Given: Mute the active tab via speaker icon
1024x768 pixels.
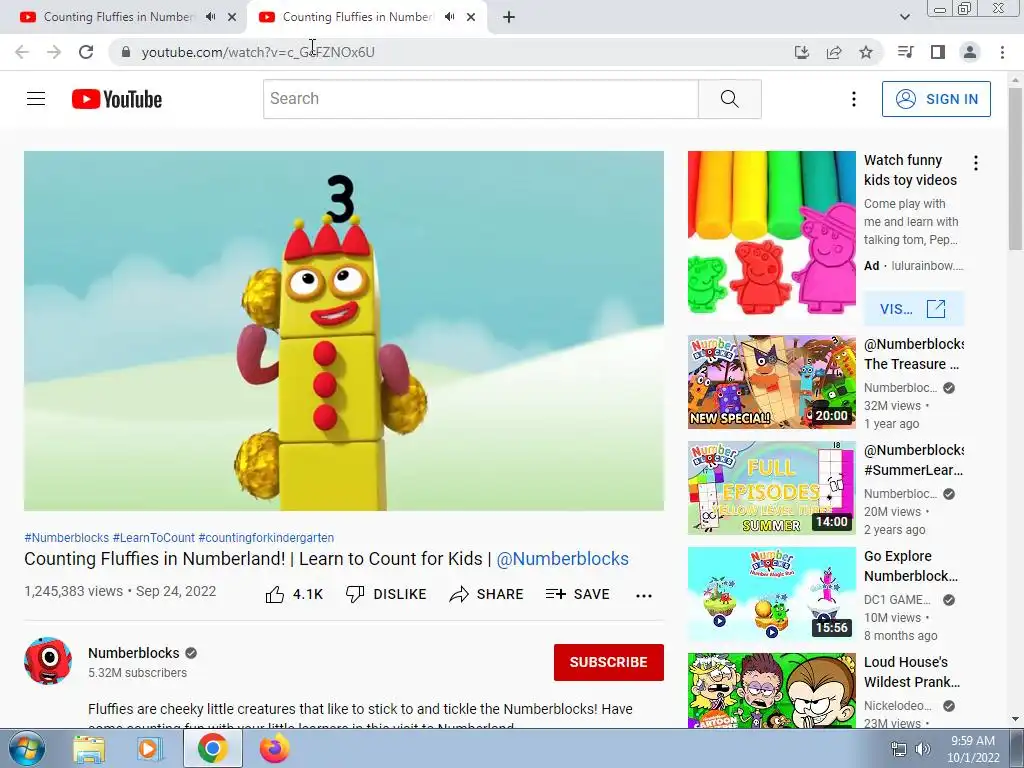Looking at the screenshot, I should coord(449,17).
